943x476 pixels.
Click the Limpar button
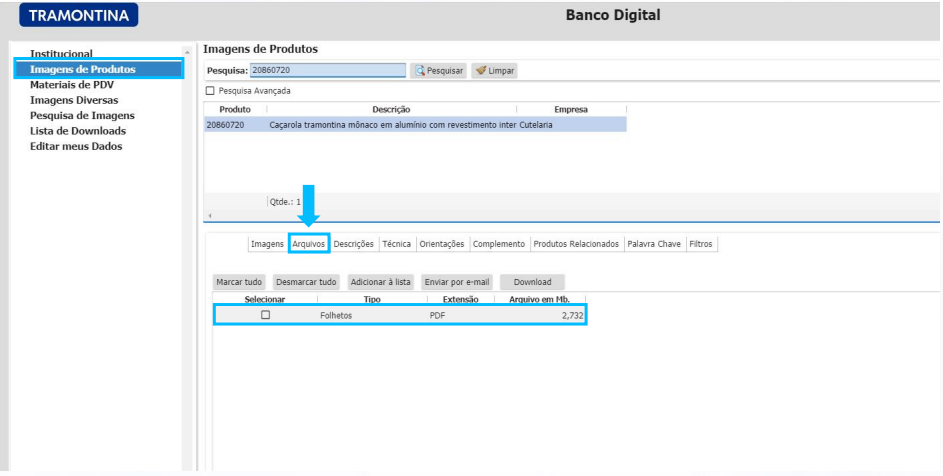pos(494,70)
